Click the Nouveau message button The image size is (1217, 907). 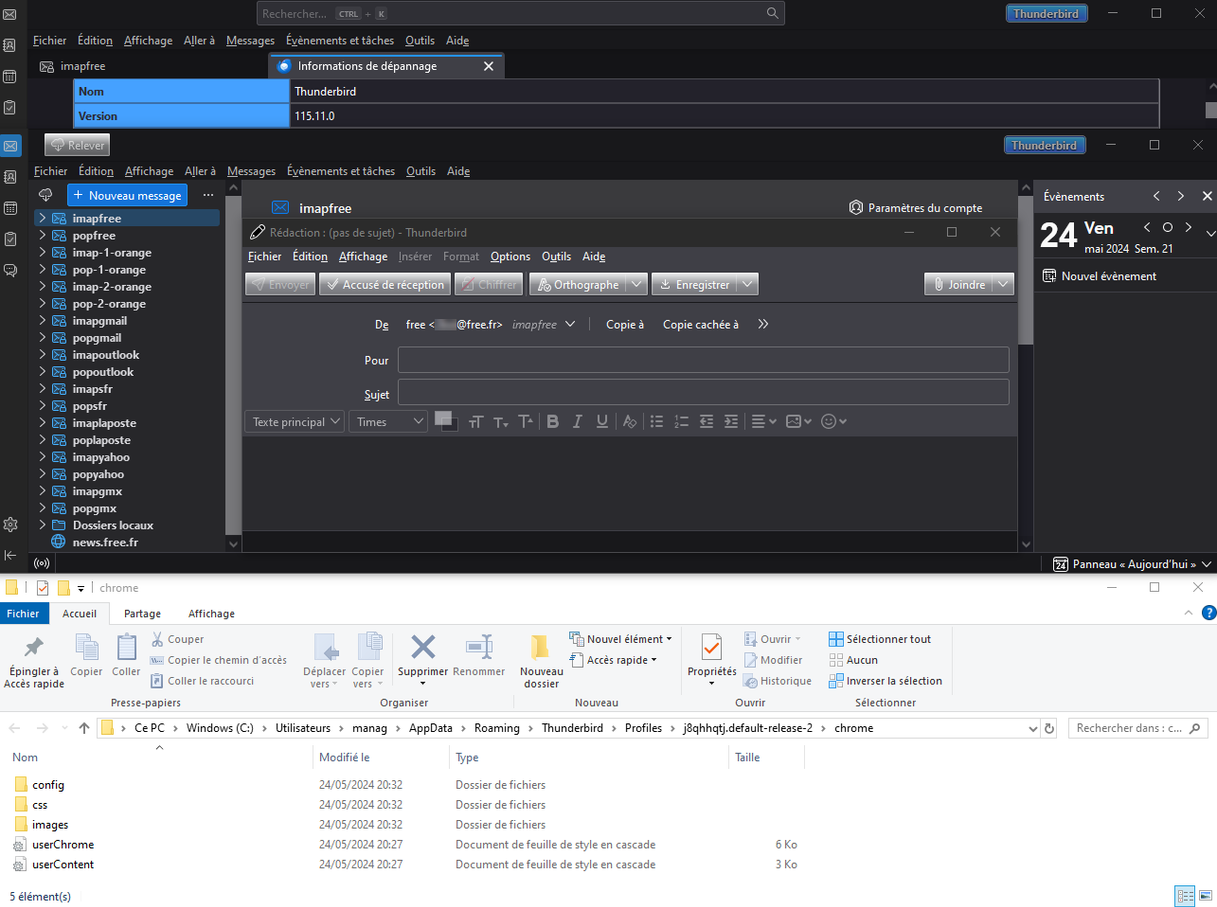127,195
